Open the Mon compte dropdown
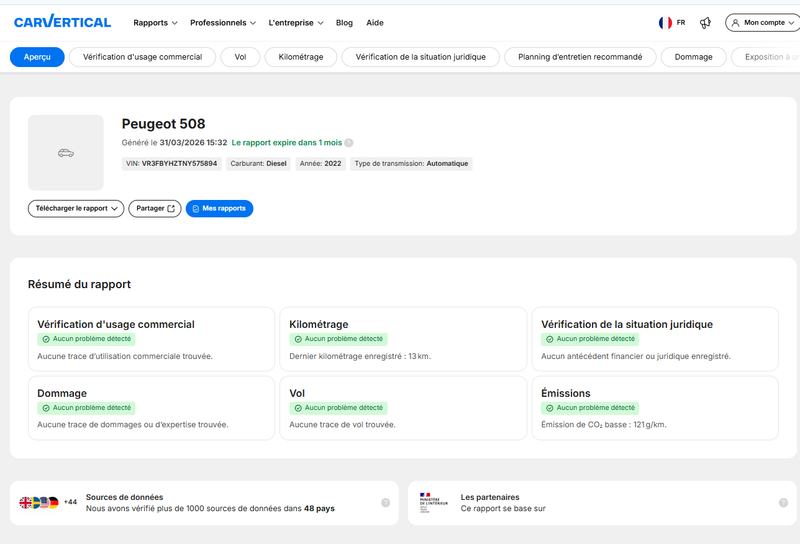 point(762,23)
